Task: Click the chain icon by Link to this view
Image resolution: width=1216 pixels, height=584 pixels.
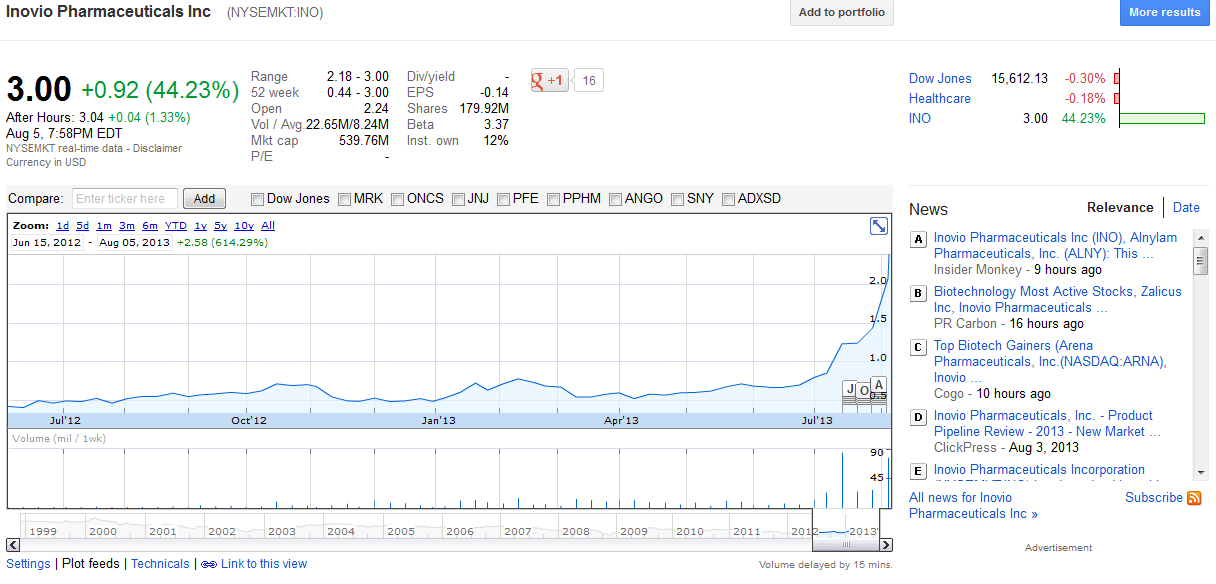Action: (208, 564)
